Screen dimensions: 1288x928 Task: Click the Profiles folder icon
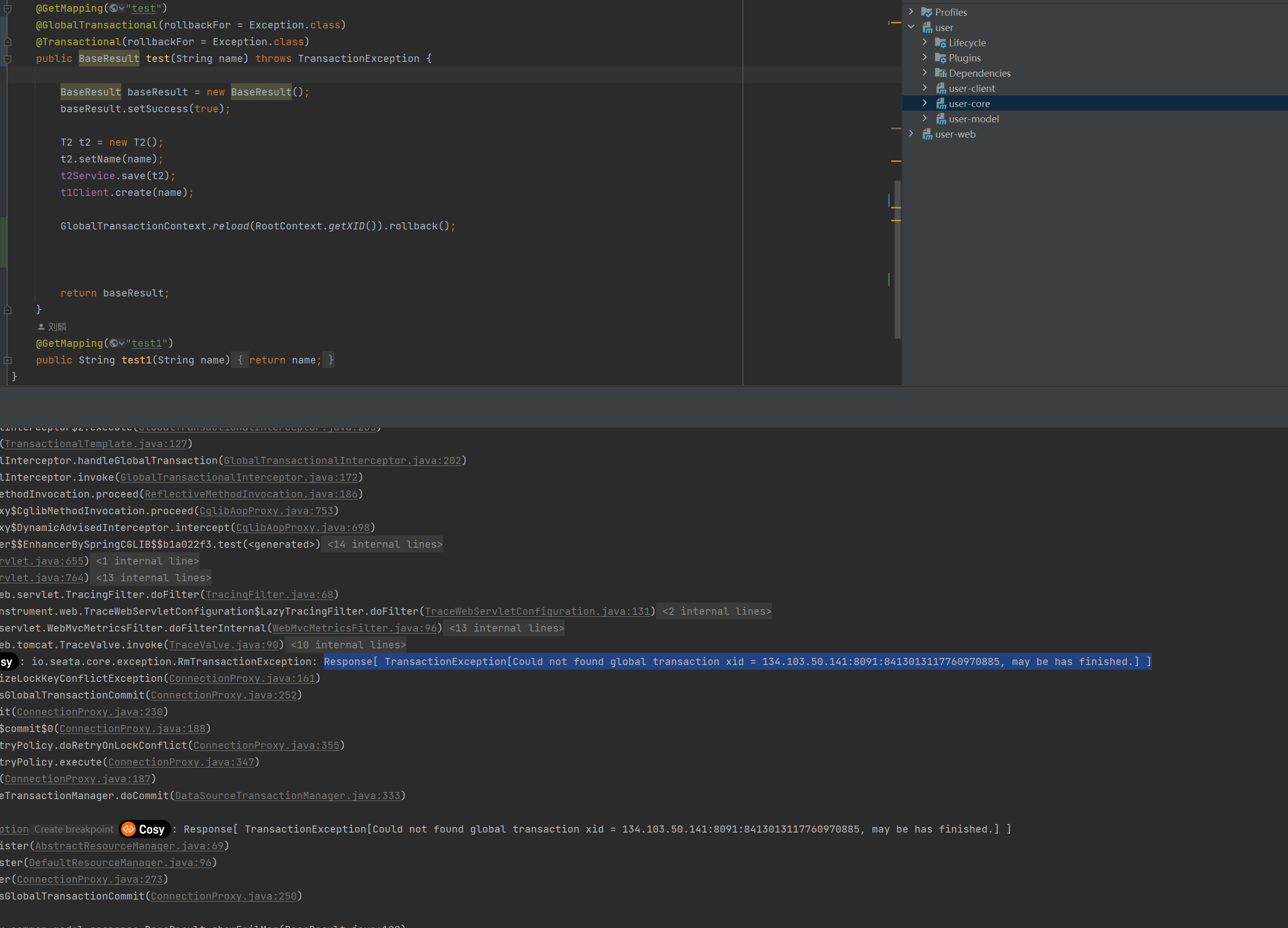tap(927, 12)
